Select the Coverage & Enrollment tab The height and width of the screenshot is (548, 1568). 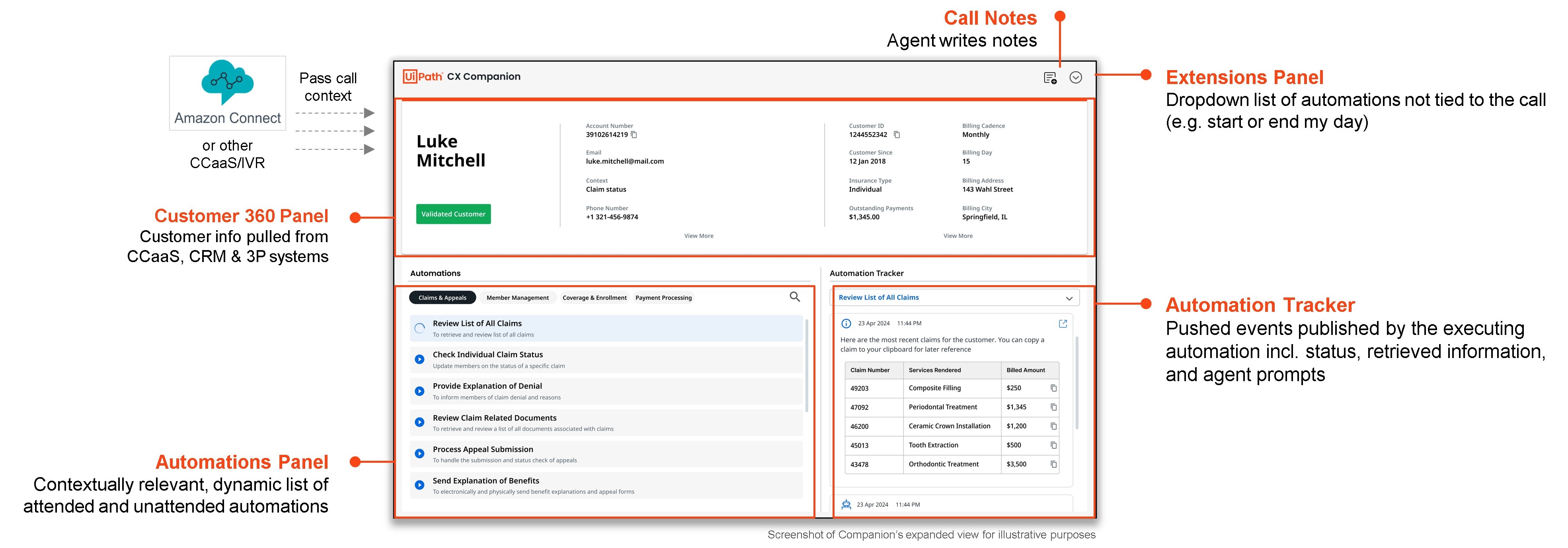pos(594,298)
